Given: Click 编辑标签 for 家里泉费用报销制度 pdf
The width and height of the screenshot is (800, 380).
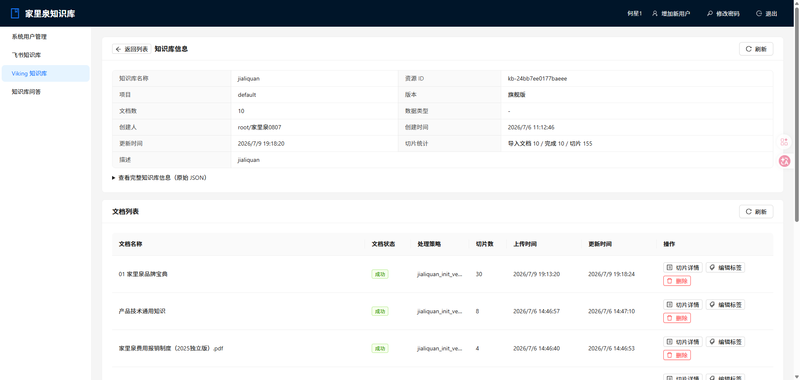Looking at the screenshot, I should point(725,342).
